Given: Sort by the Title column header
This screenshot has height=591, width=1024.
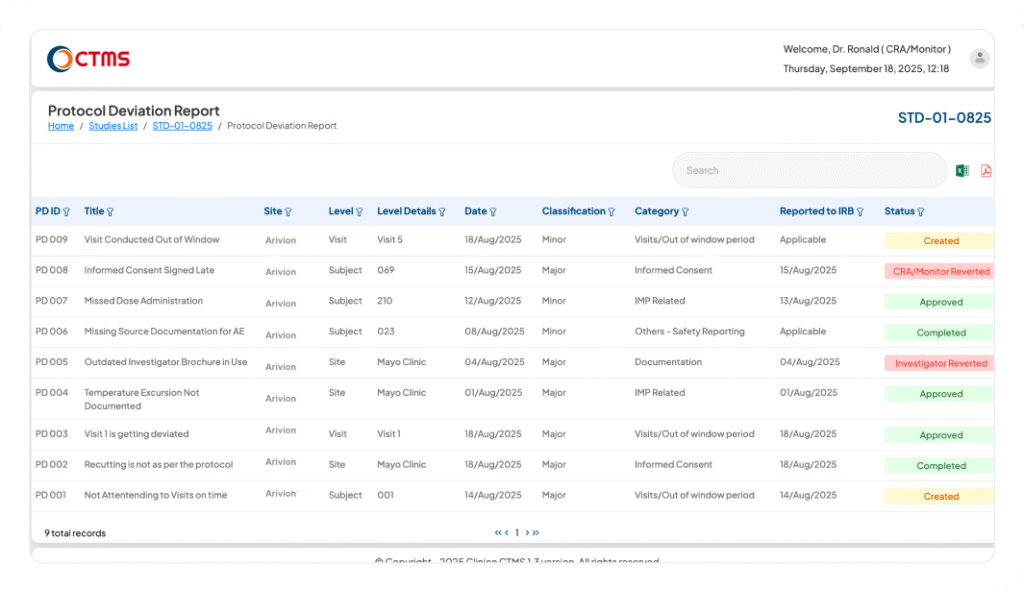Looking at the screenshot, I should click(x=94, y=212).
